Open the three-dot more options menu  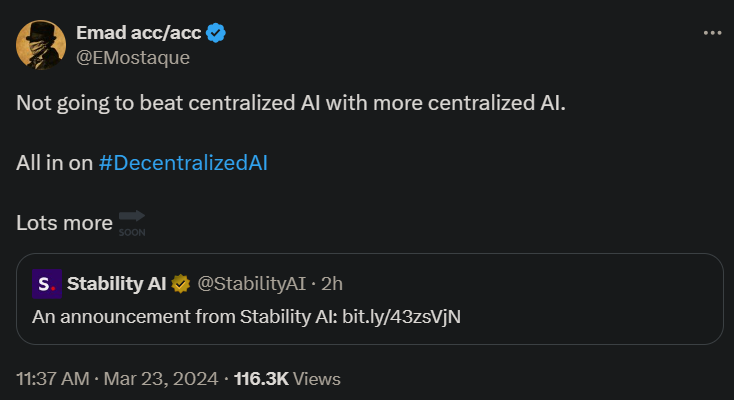(x=712, y=33)
